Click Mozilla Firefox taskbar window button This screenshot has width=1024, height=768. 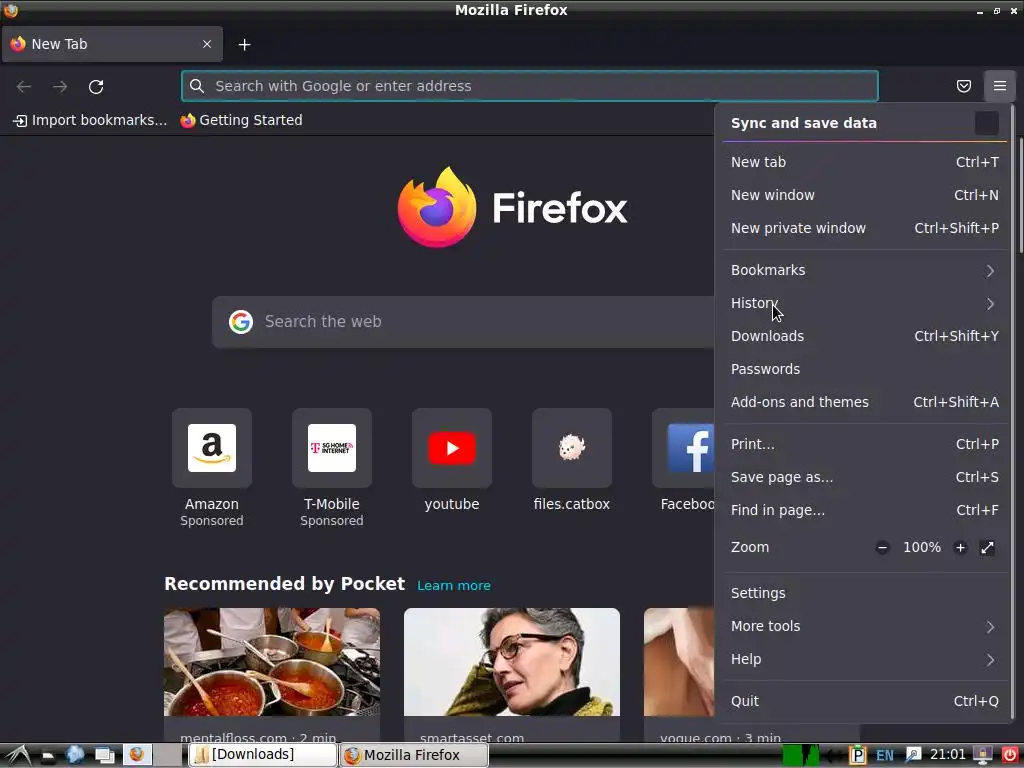coord(413,755)
